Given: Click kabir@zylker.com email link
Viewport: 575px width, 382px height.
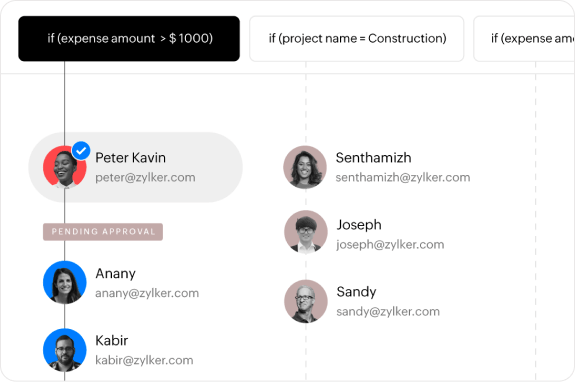Looking at the screenshot, I should tap(144, 360).
